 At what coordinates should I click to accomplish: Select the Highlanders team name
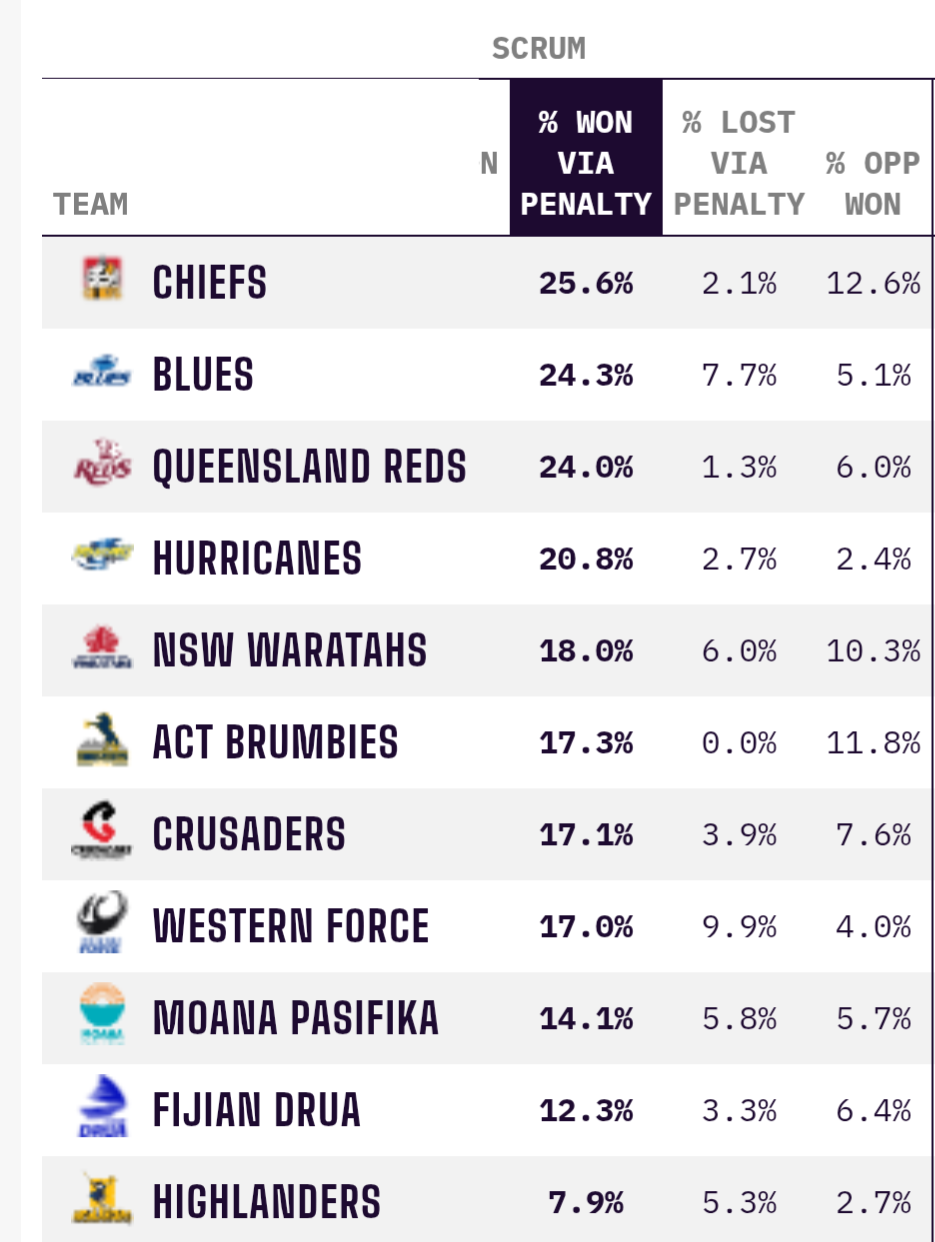coord(267,1202)
